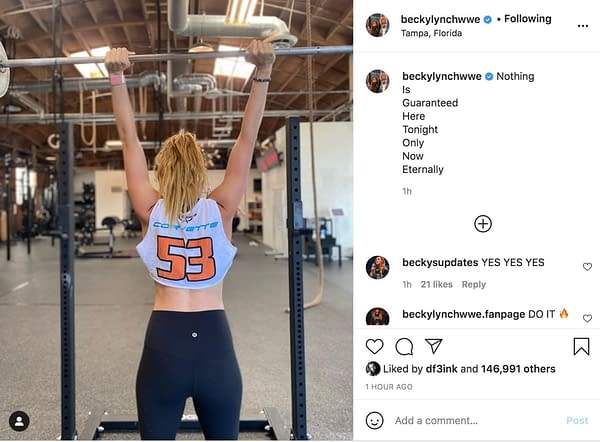Open df3ink profile from likes line
Viewport: 600px width, 442px height.
tap(441, 369)
